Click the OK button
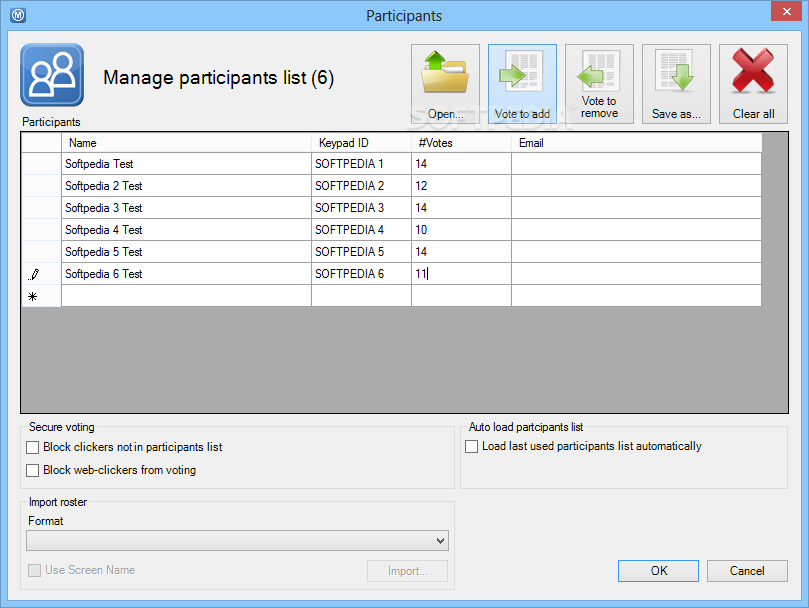 tap(658, 571)
